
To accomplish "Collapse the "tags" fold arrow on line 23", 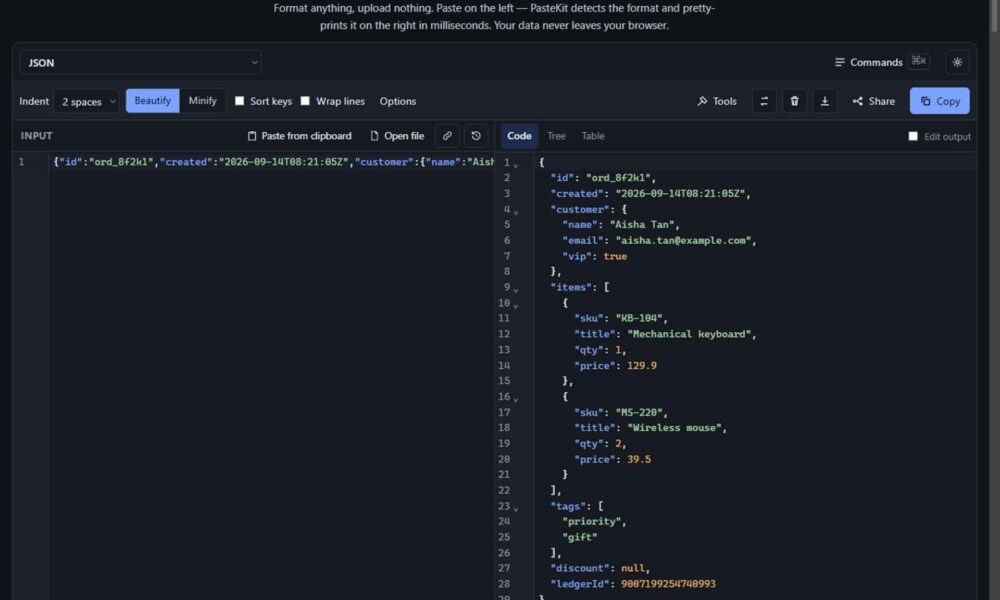I will [x=516, y=509].
